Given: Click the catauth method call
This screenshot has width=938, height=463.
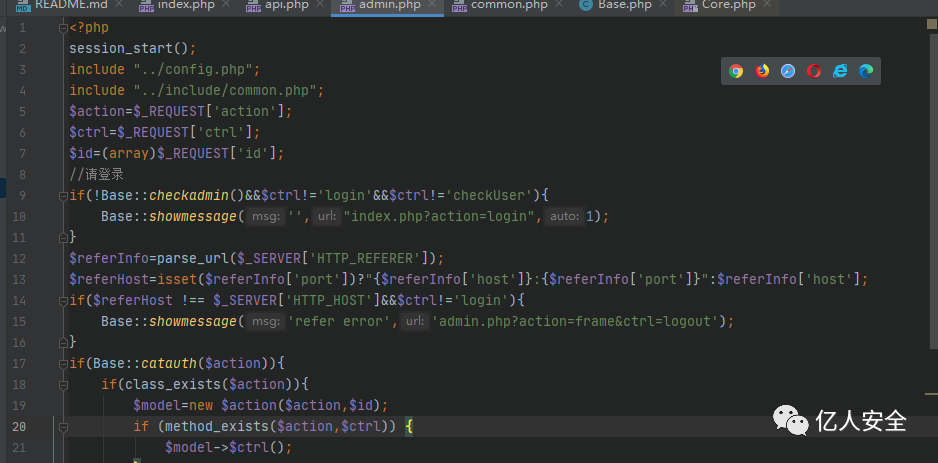Looking at the screenshot, I should (169, 363).
